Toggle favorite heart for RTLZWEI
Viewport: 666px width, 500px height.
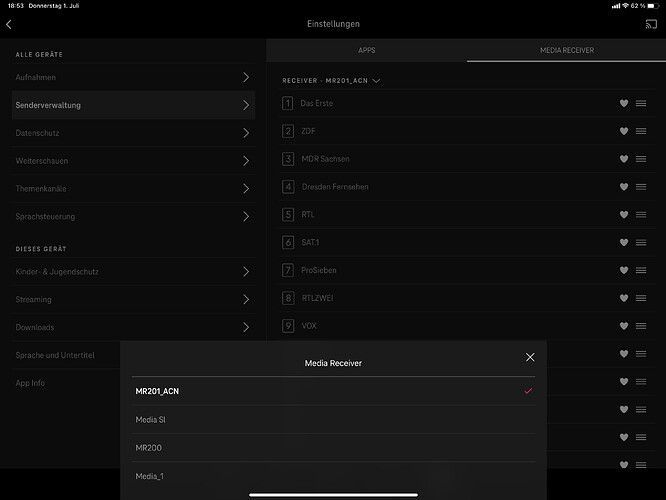tap(624, 298)
